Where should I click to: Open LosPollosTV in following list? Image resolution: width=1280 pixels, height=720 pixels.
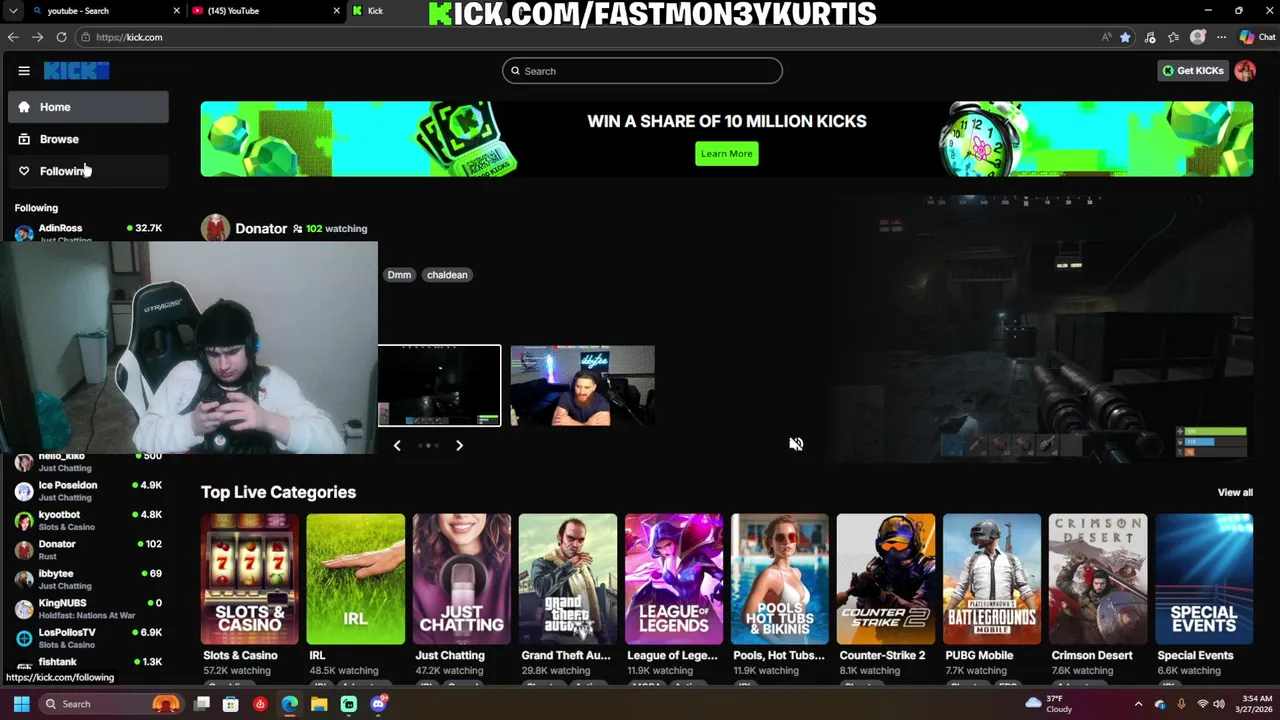tap(88, 638)
